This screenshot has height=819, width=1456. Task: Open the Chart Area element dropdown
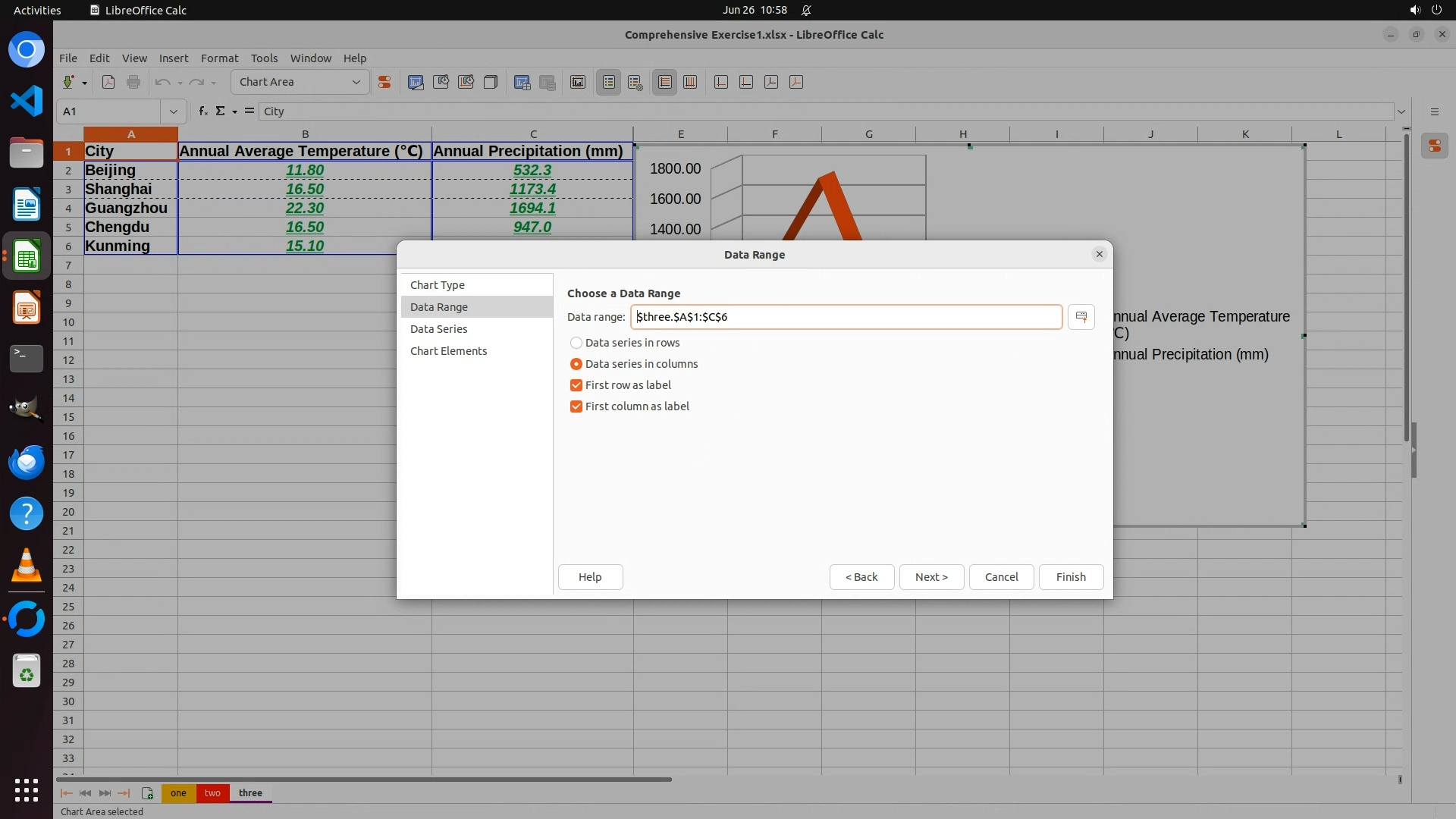coord(356,82)
